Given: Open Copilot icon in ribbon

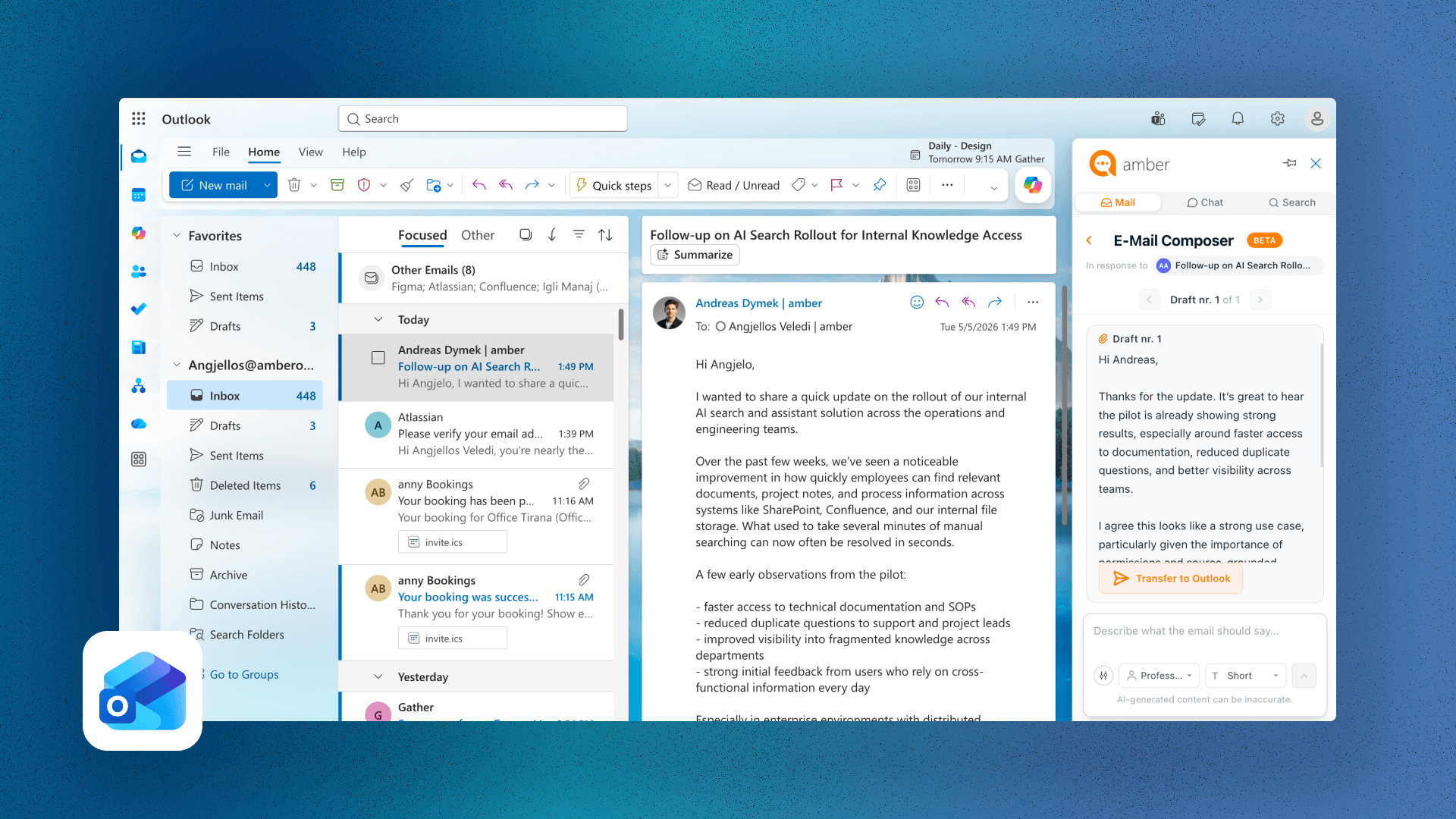Looking at the screenshot, I should [x=1033, y=185].
